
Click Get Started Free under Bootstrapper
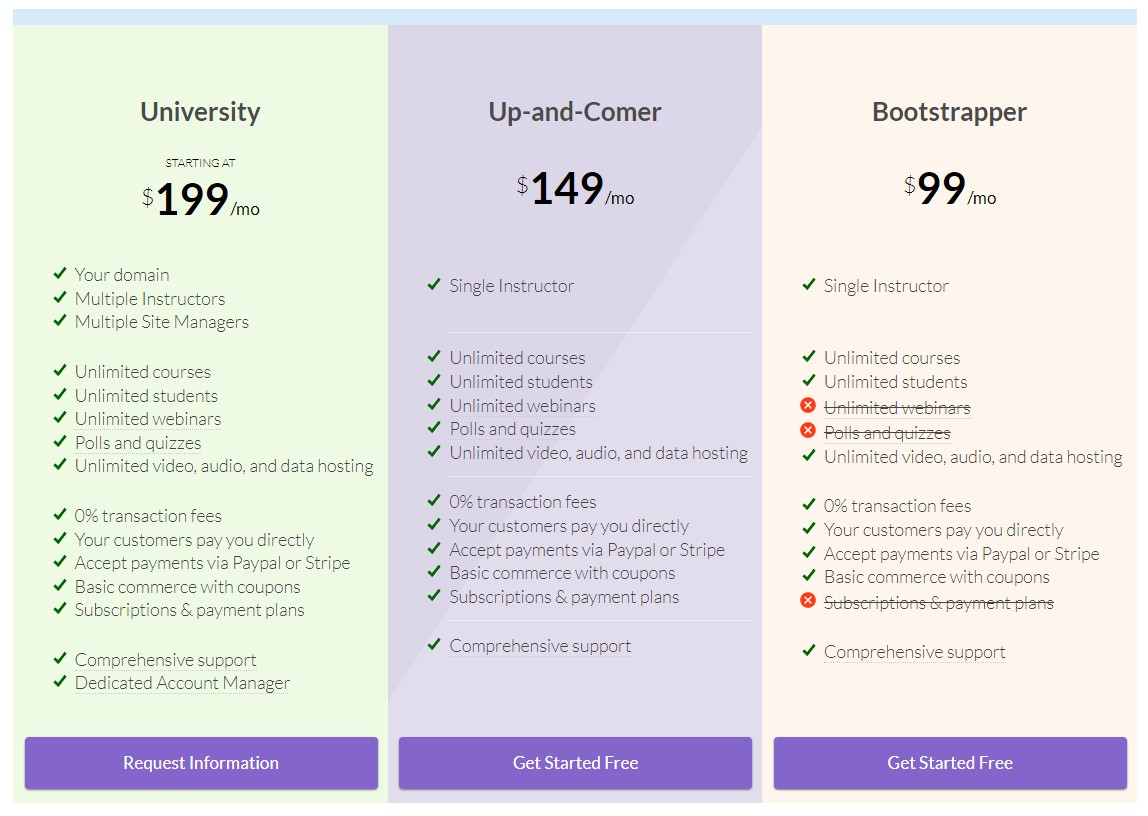(950, 763)
